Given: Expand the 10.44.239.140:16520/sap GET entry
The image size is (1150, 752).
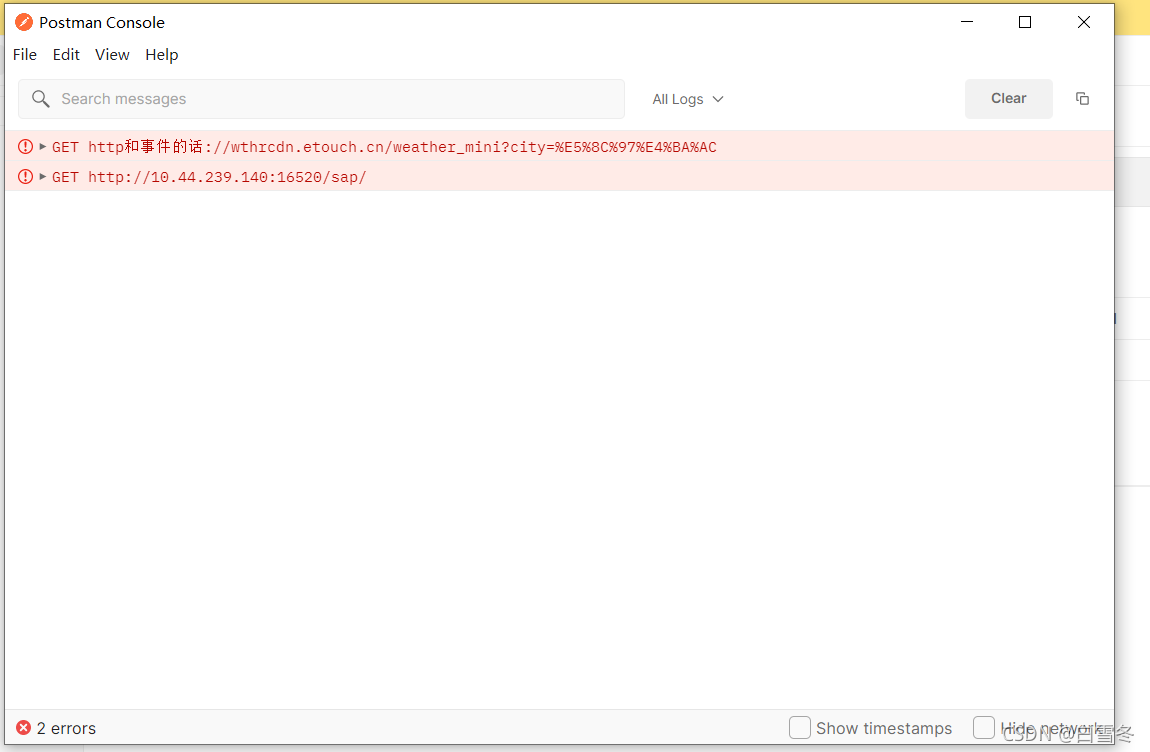Looking at the screenshot, I should (x=43, y=177).
